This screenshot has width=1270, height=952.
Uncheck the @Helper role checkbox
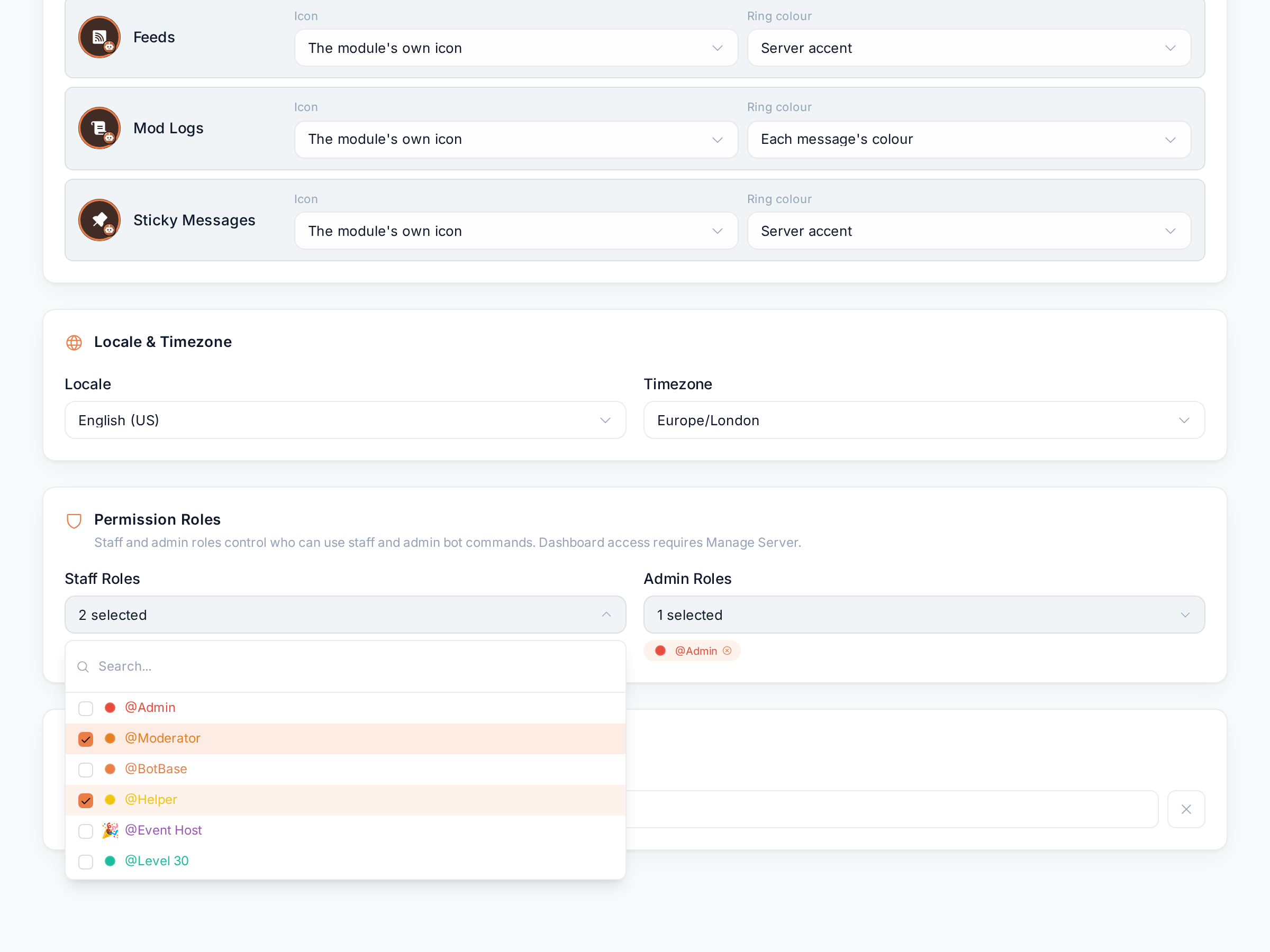pyautogui.click(x=86, y=801)
